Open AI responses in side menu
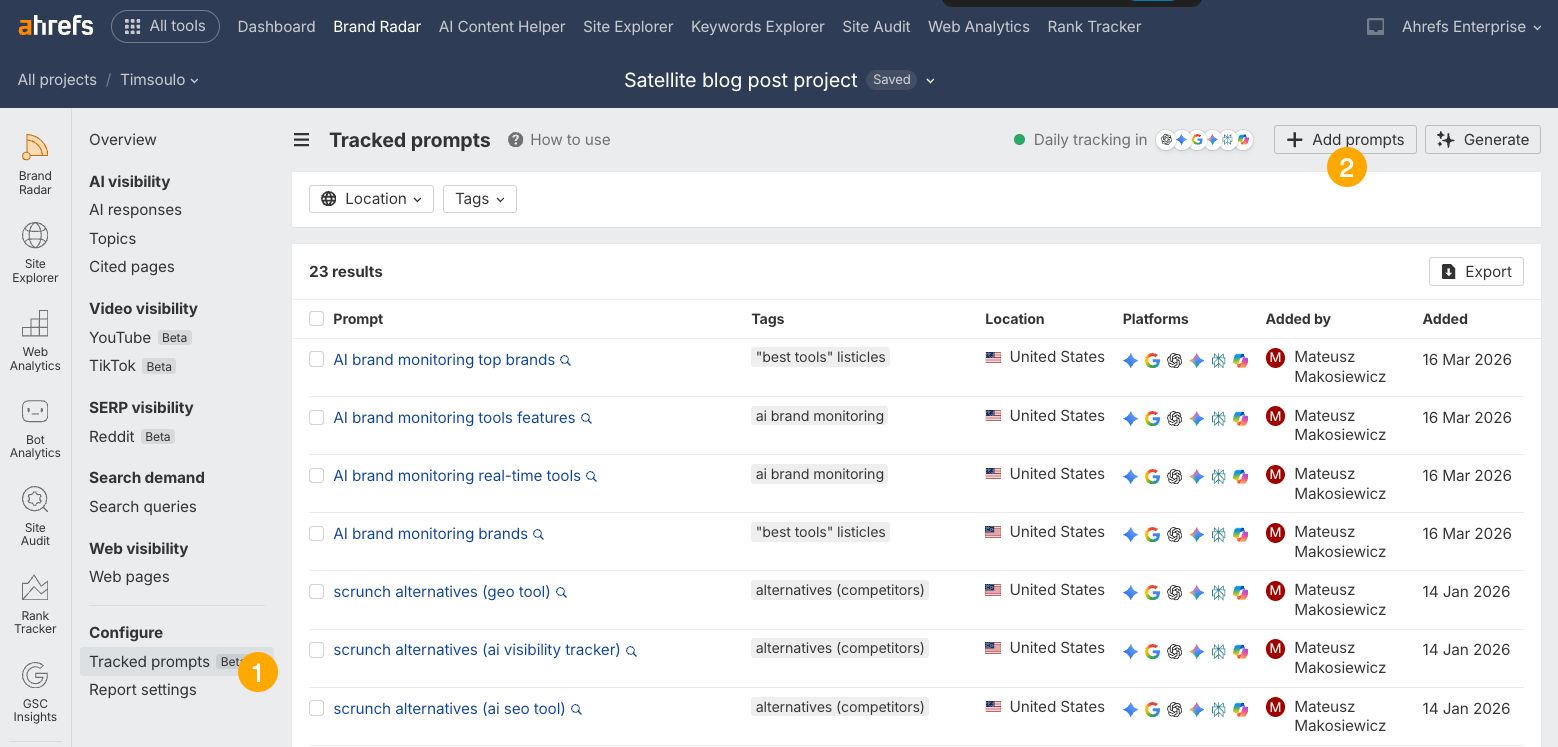This screenshot has height=747, width=1558. click(x=135, y=210)
